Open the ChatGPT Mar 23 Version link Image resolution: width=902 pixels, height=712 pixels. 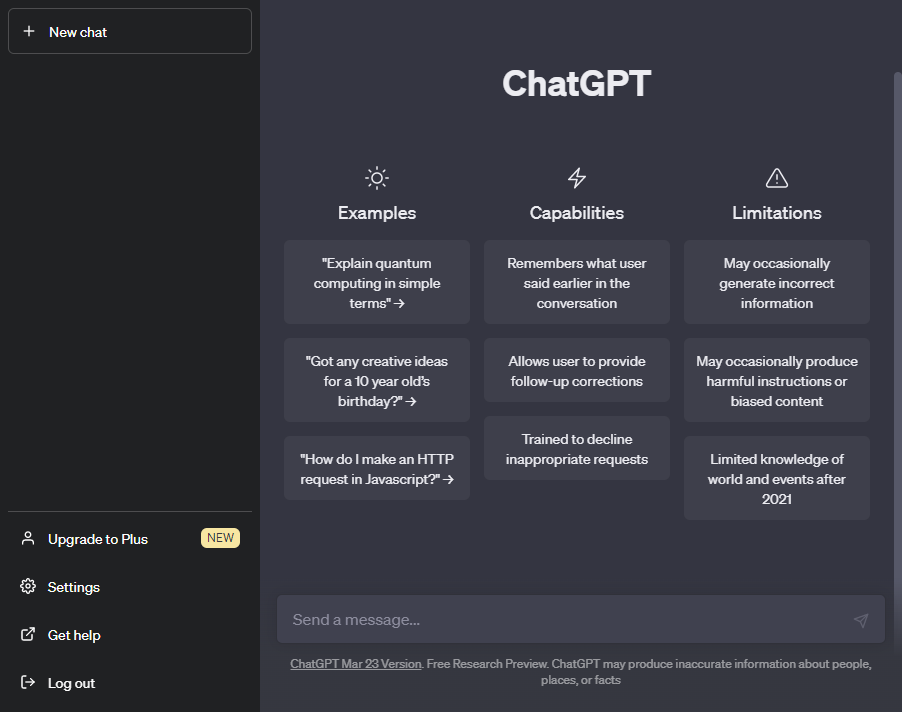click(x=355, y=663)
